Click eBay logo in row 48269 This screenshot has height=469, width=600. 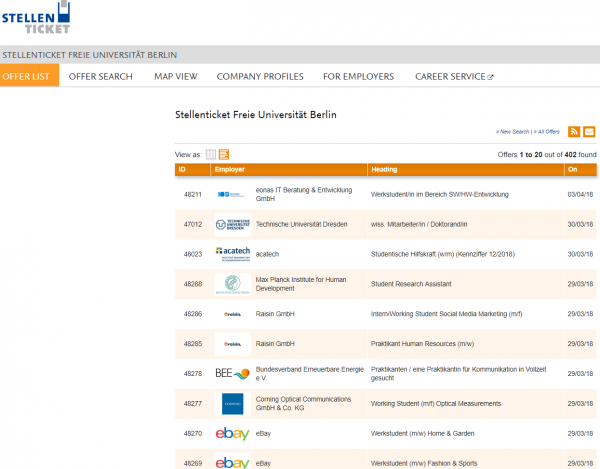[x=233, y=462]
